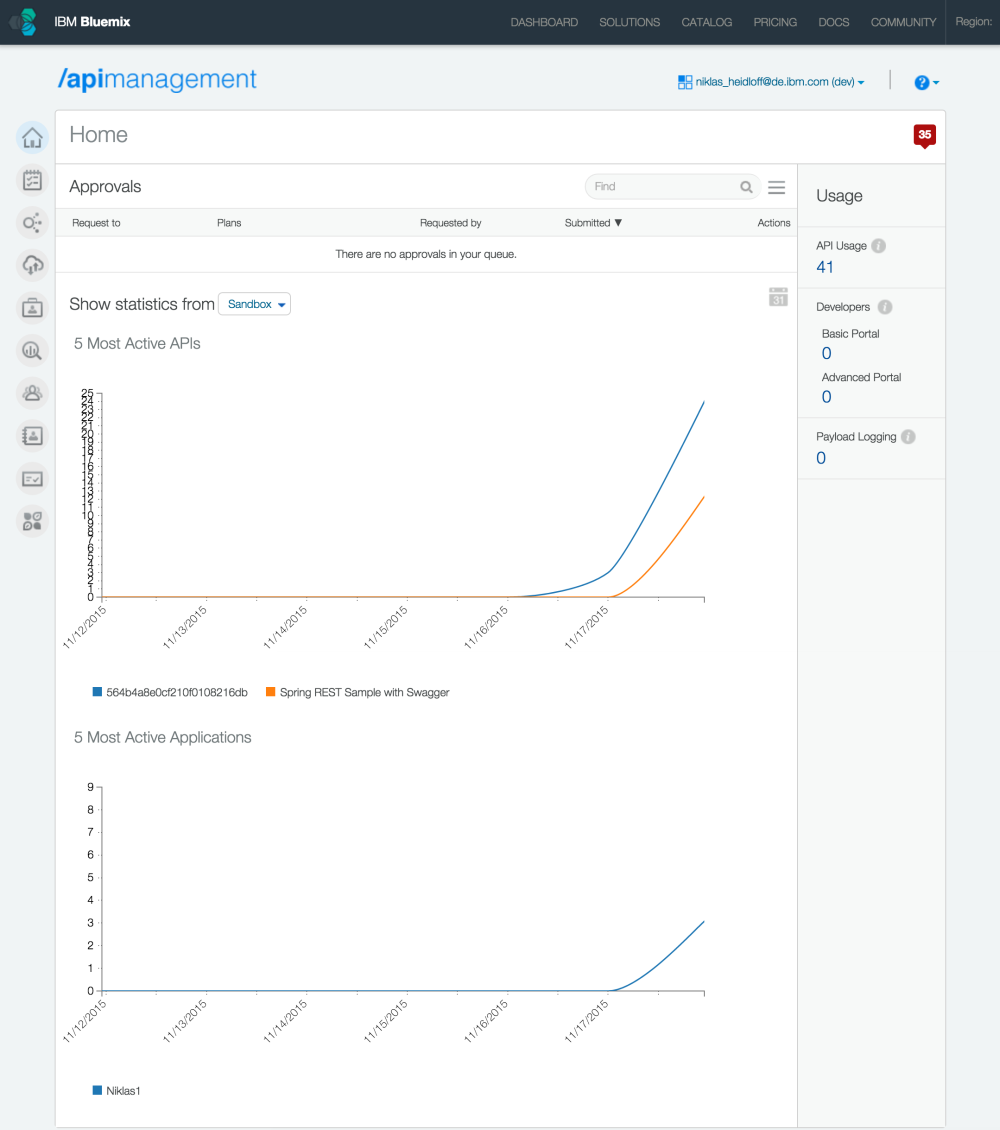The width and height of the screenshot is (1000, 1130).
Task: Open the briefcase with person sidebar icon
Action: click(32, 308)
